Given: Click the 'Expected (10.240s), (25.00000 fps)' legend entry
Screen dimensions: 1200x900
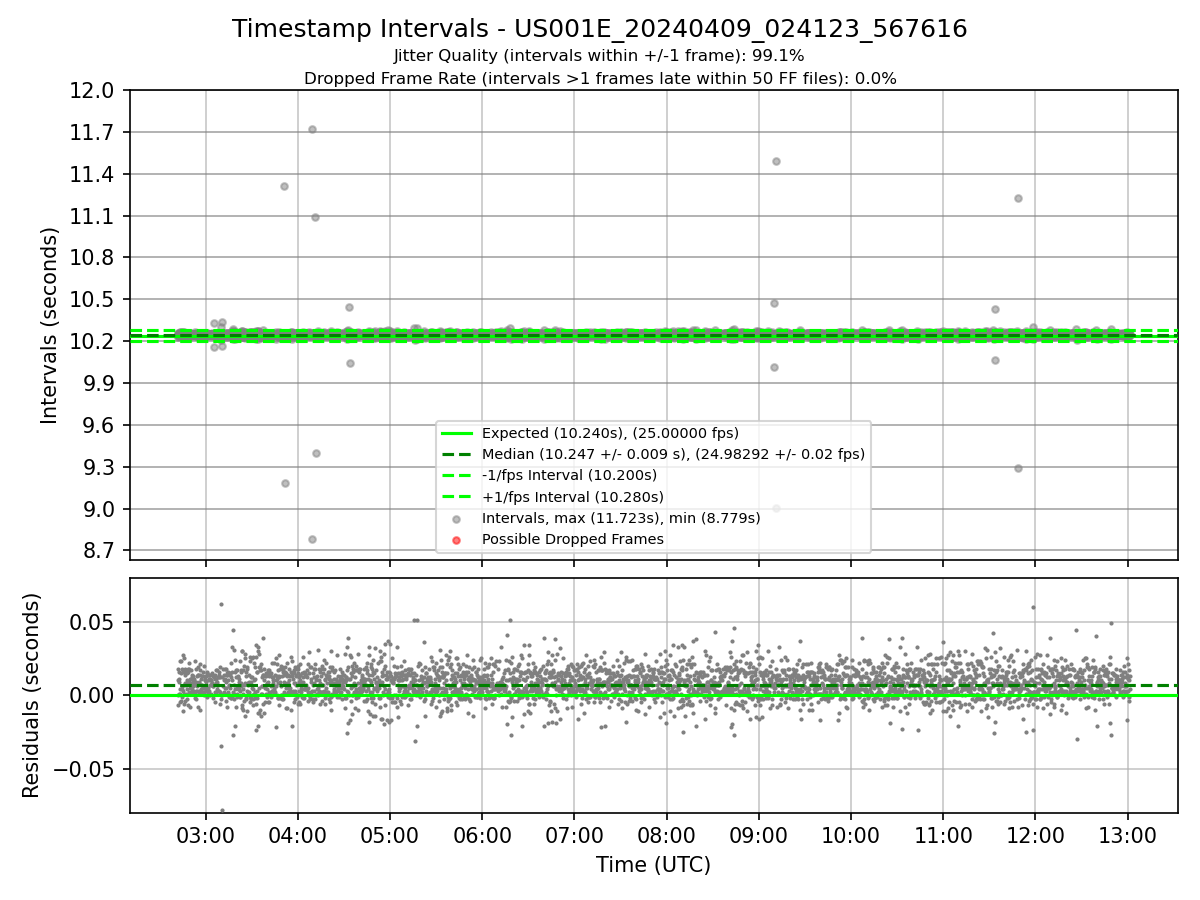Looking at the screenshot, I should [610, 433].
